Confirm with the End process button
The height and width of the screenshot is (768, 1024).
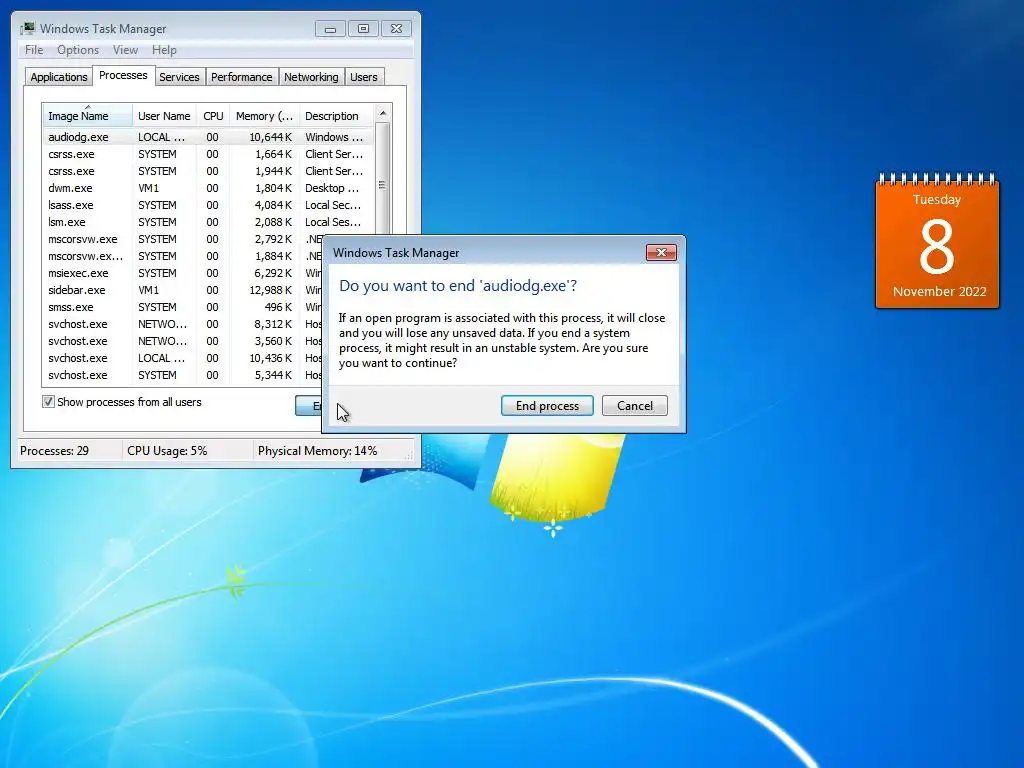pos(547,406)
